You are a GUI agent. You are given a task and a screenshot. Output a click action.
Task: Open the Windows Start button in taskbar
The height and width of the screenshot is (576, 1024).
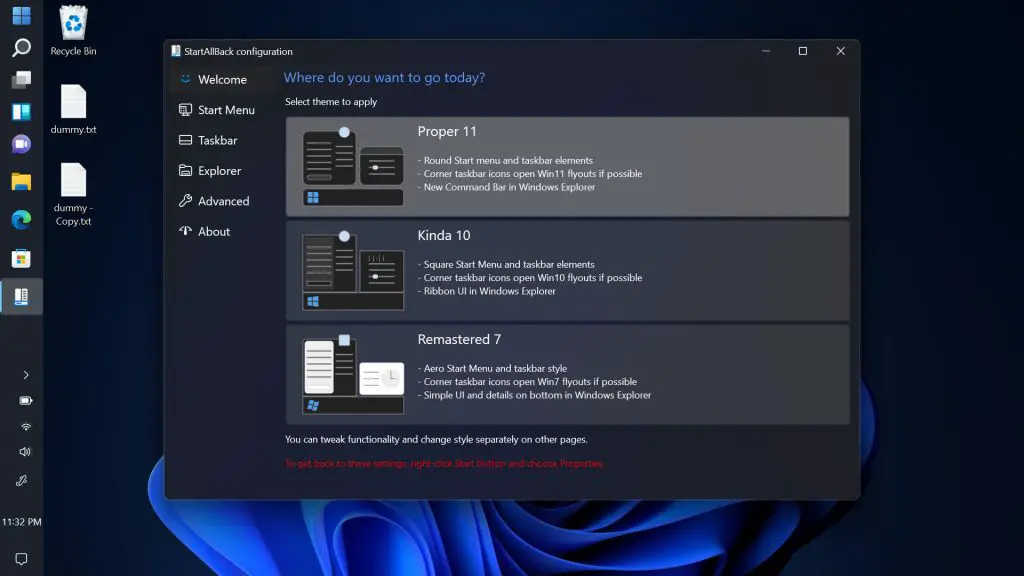(x=21, y=15)
